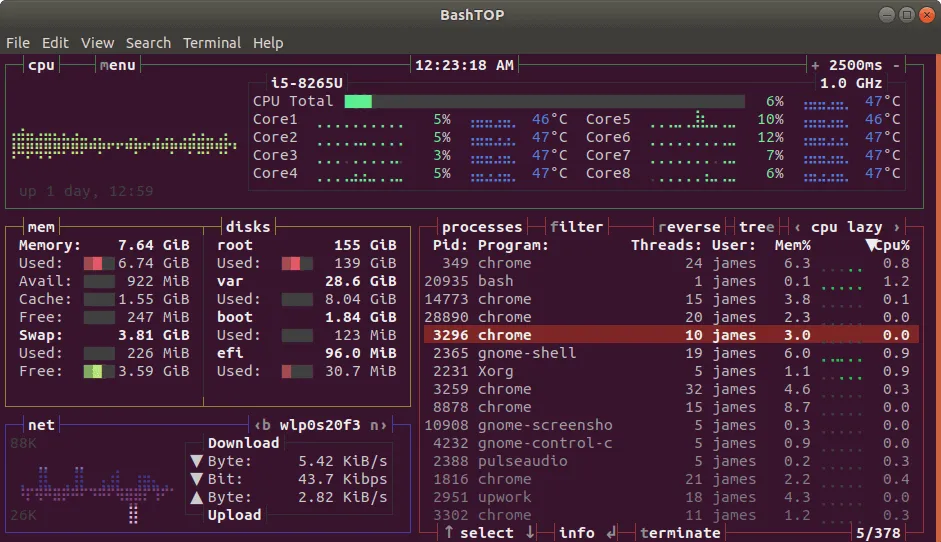Screen dimensions: 941x542
Task: Switch to next sort column arrow
Action: click(896, 227)
